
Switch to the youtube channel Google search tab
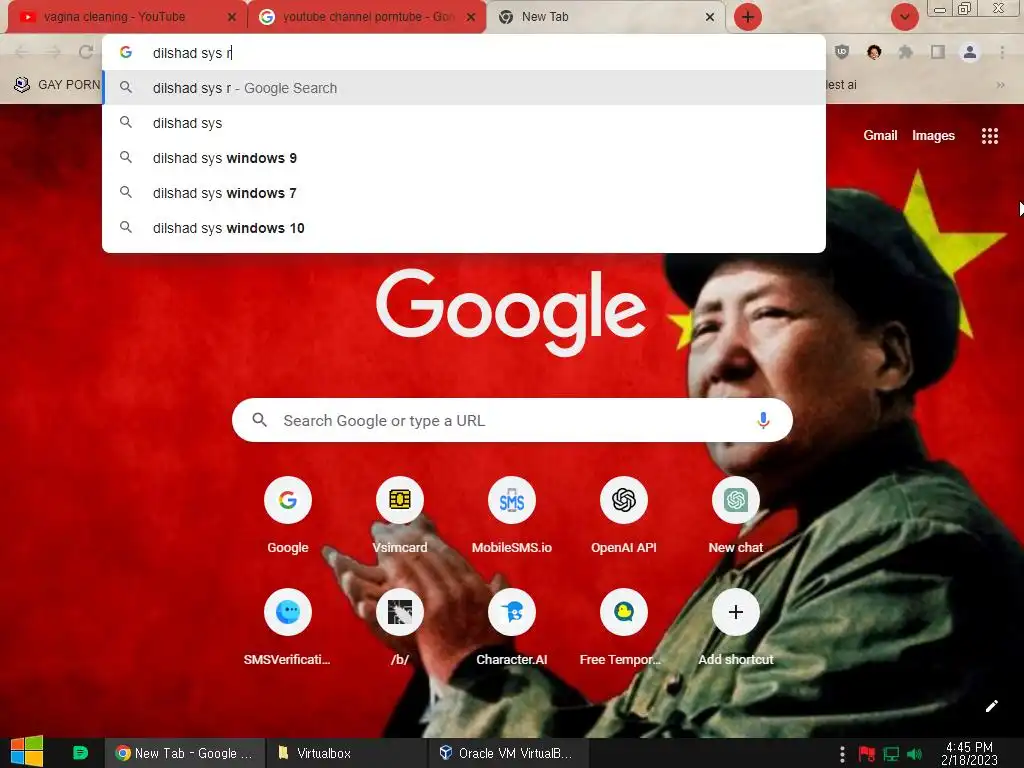pos(367,17)
